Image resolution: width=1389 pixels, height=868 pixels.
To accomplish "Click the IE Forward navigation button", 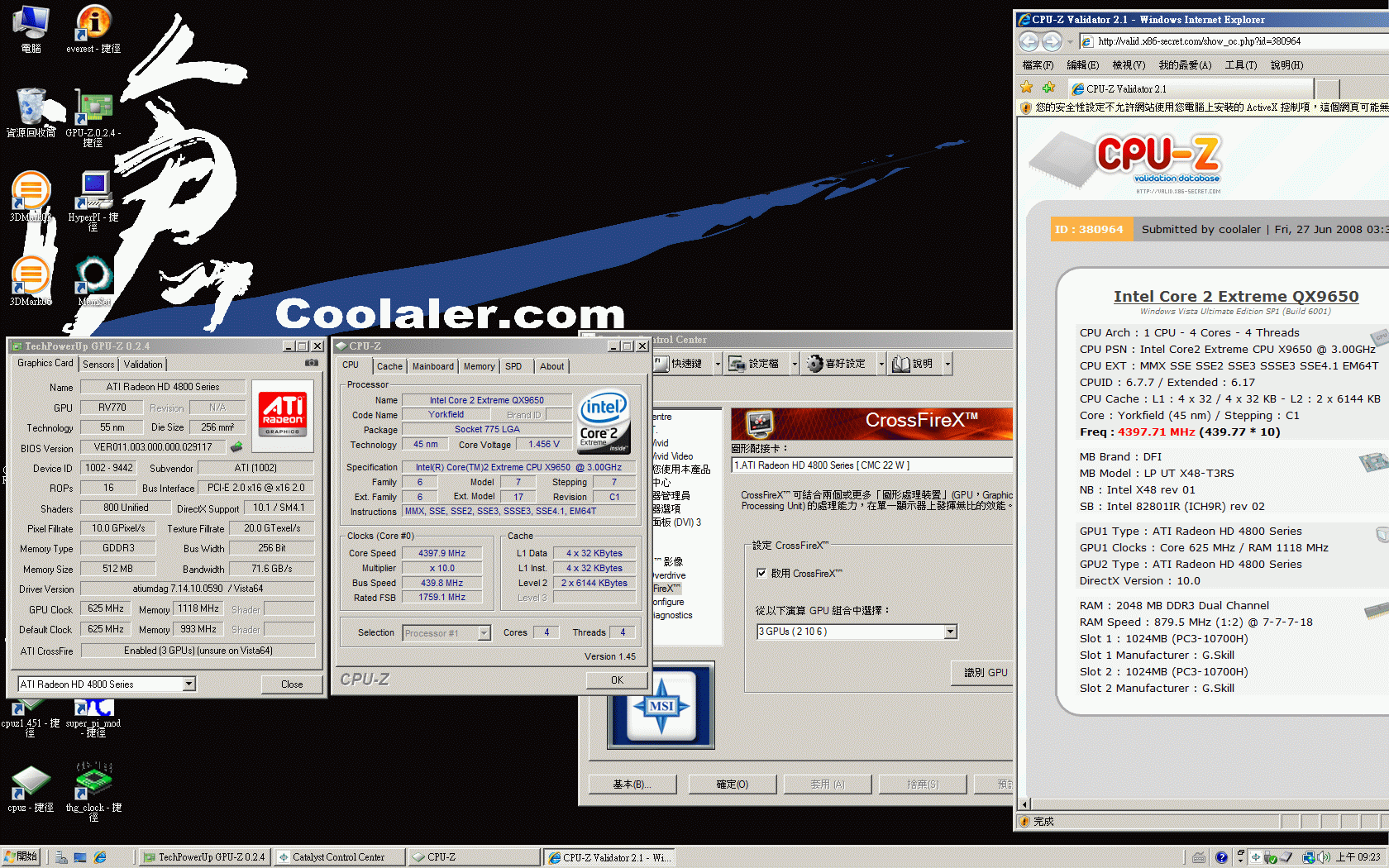I will [x=1052, y=41].
